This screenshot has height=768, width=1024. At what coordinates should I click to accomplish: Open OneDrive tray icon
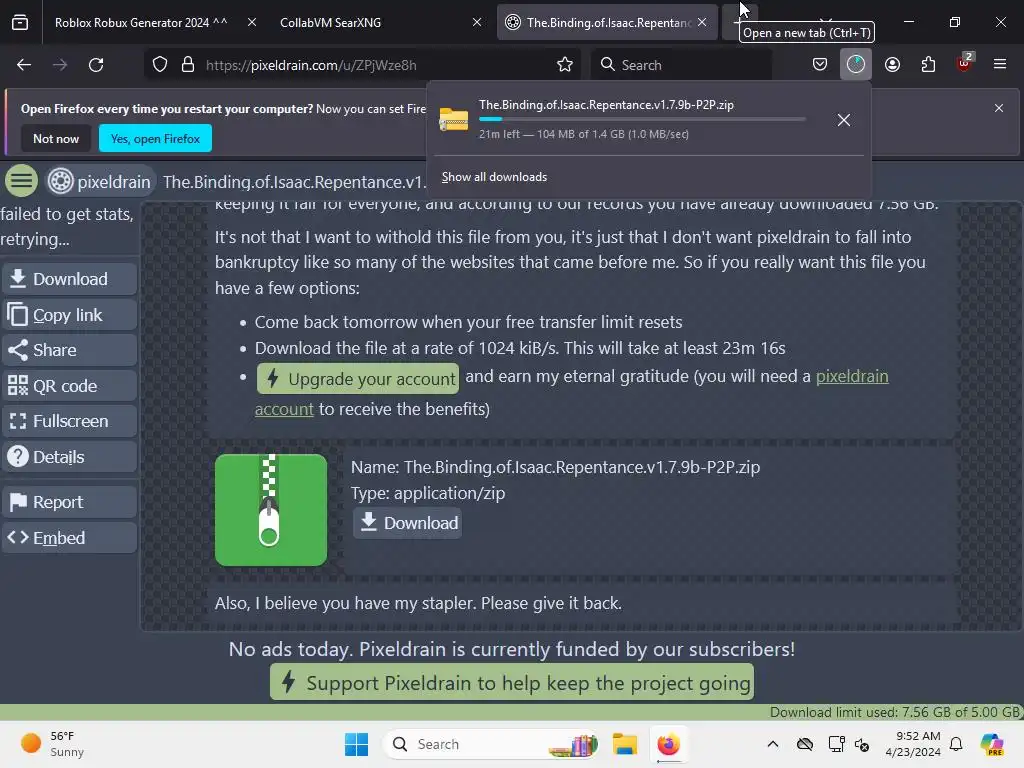(805, 744)
